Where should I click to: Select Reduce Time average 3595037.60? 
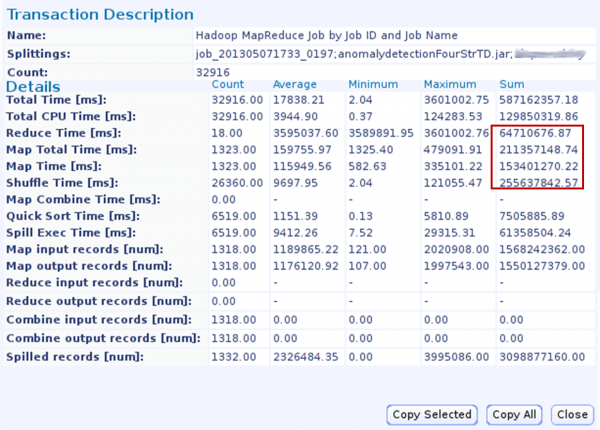(x=306, y=133)
